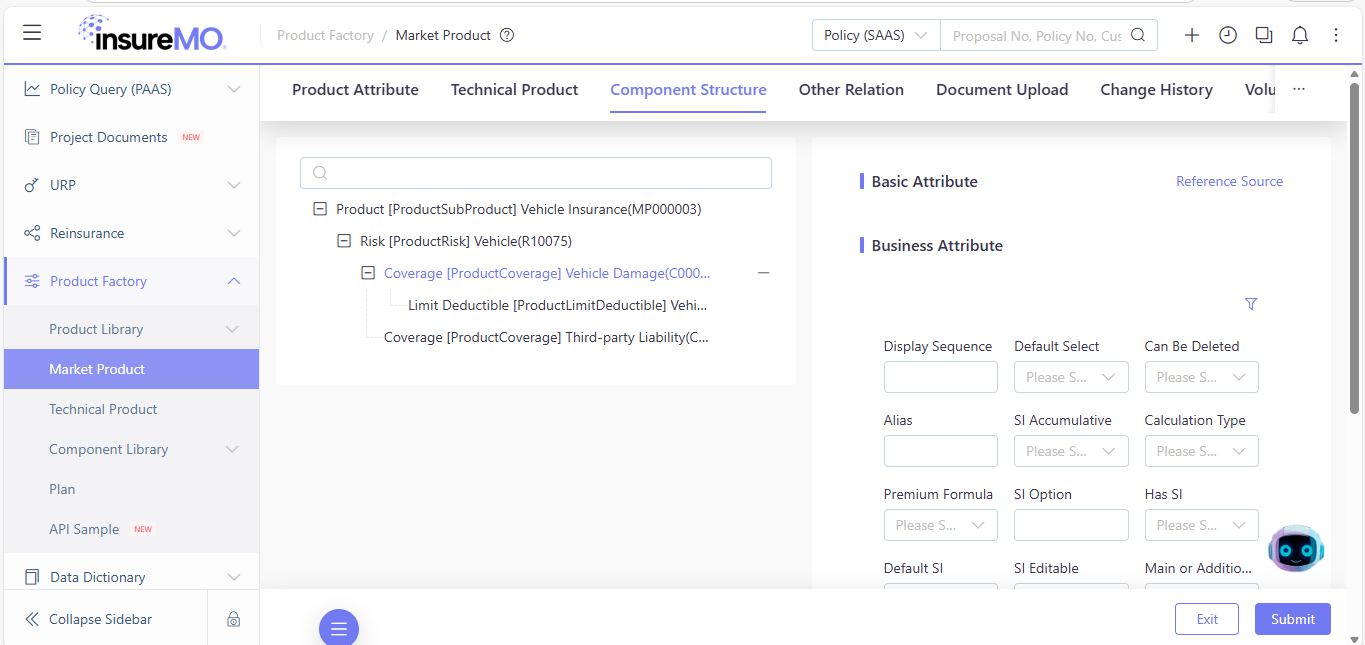This screenshot has width=1365, height=645.
Task: Open the Premium Formula dropdown
Action: click(x=941, y=525)
